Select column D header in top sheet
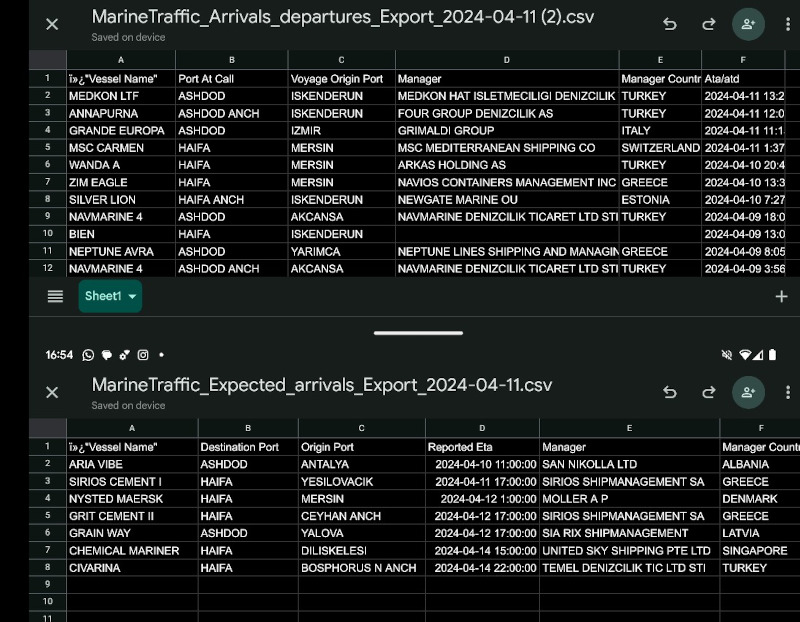800x622 pixels. [x=506, y=60]
